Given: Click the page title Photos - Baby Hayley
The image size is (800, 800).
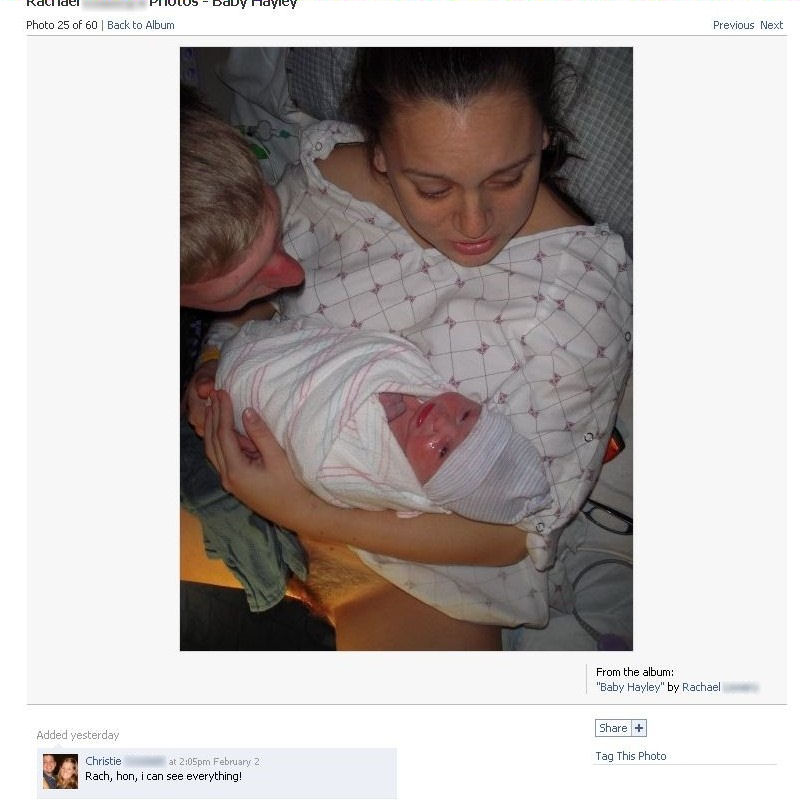Looking at the screenshot, I should (223, 4).
